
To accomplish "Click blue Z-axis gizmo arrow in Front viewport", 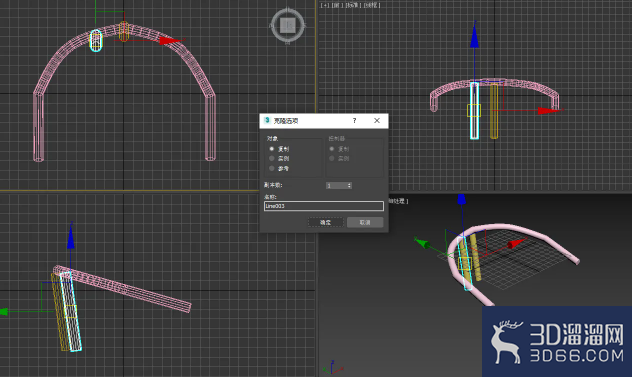I will [474, 37].
